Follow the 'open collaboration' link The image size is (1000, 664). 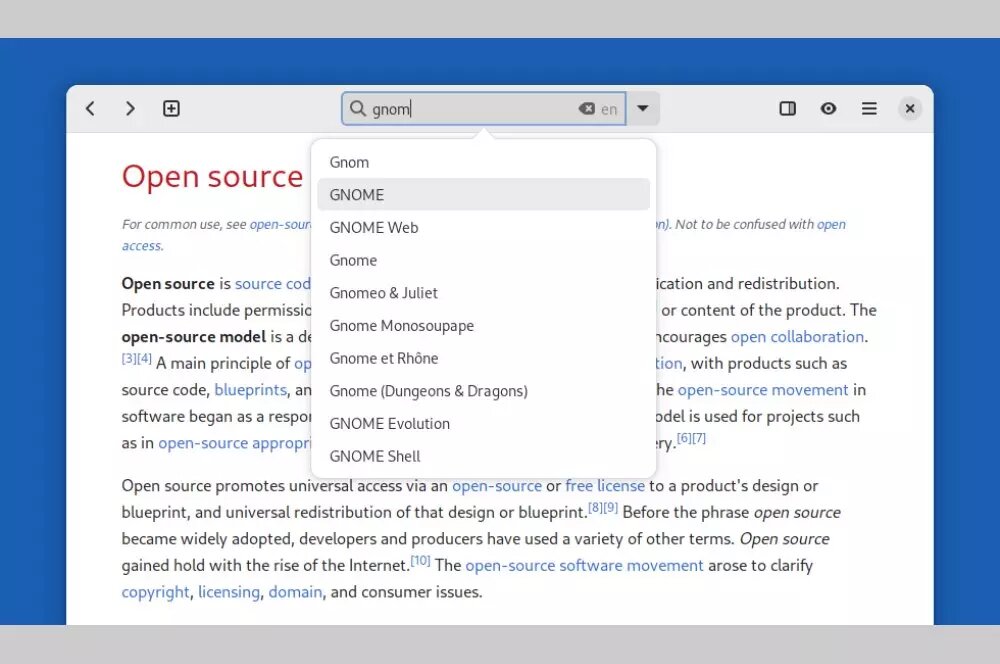(797, 337)
